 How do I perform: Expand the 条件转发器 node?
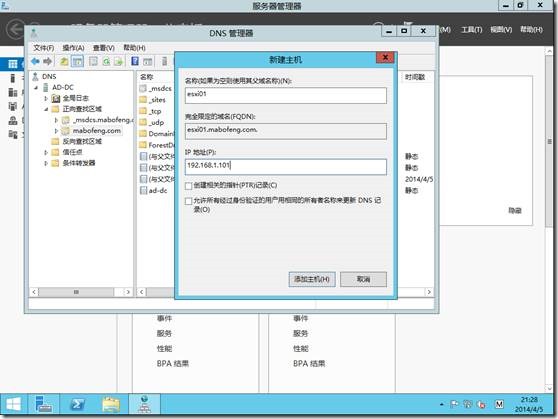point(46,163)
